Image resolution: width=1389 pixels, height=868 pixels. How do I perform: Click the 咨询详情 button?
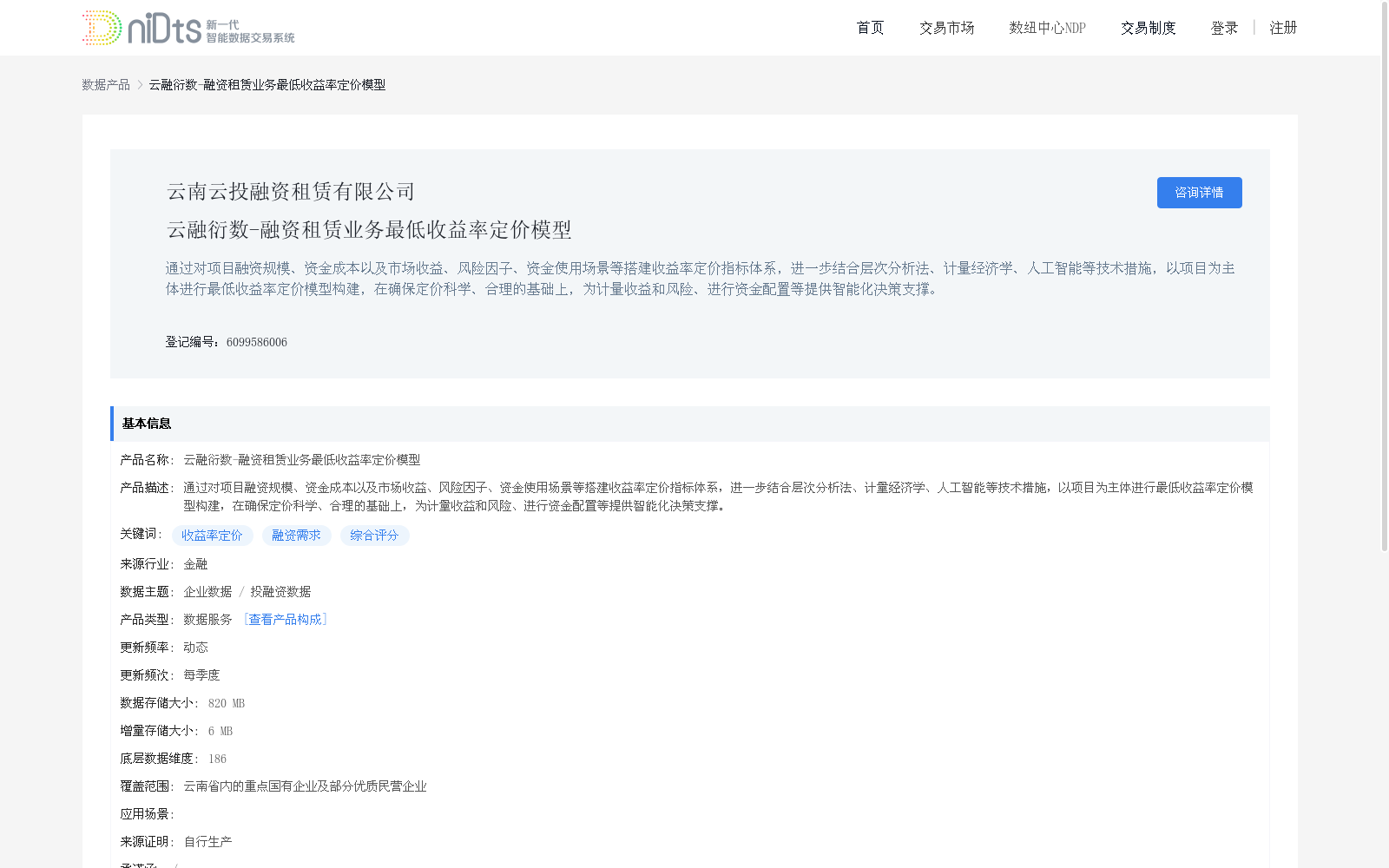(1199, 193)
